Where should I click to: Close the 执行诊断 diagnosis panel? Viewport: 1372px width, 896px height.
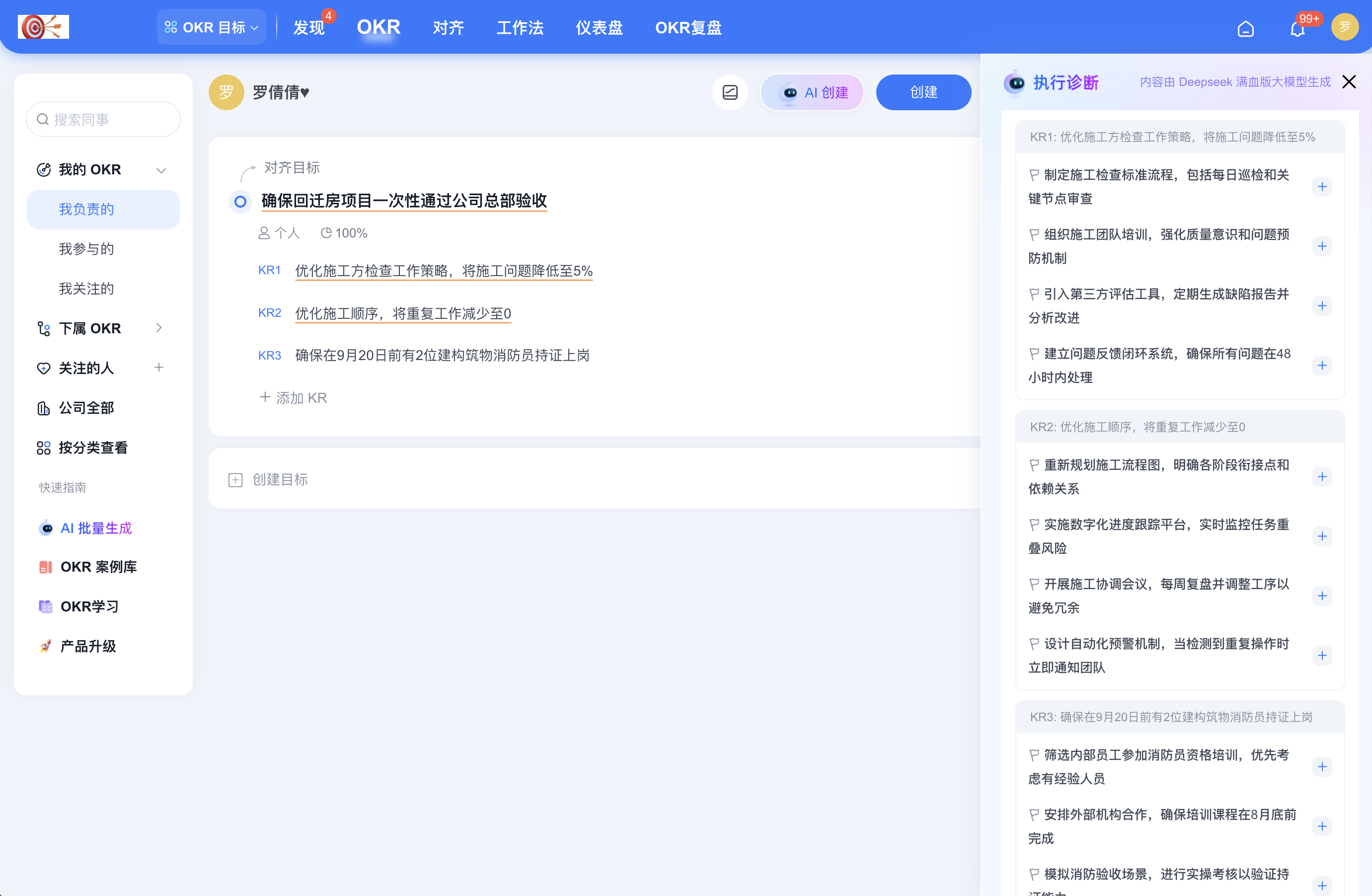pos(1349,82)
